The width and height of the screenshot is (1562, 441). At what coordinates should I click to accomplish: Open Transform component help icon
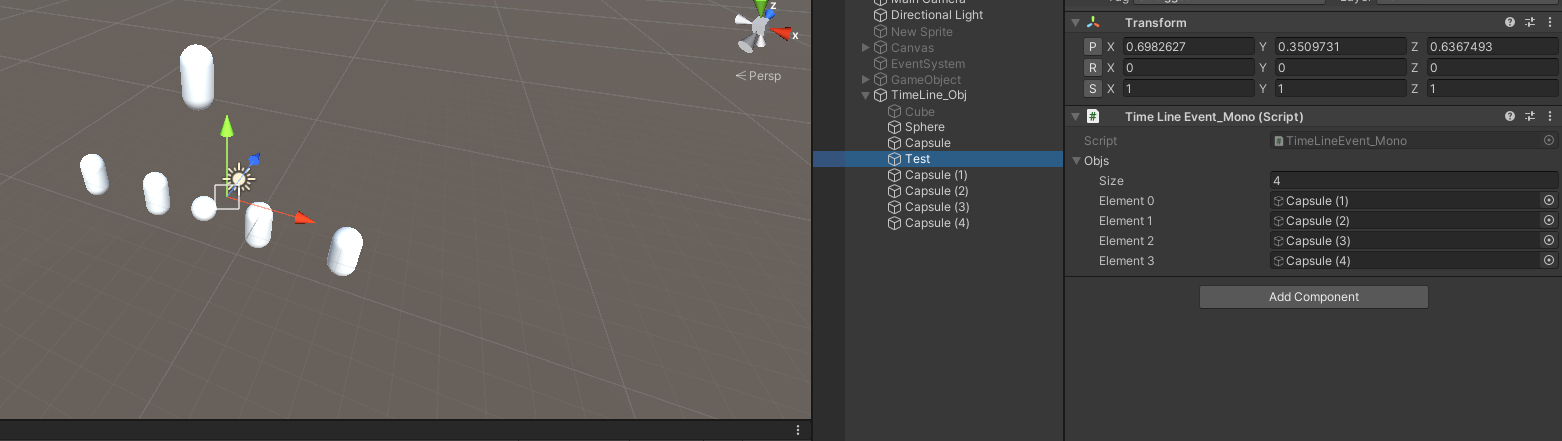click(x=1510, y=22)
